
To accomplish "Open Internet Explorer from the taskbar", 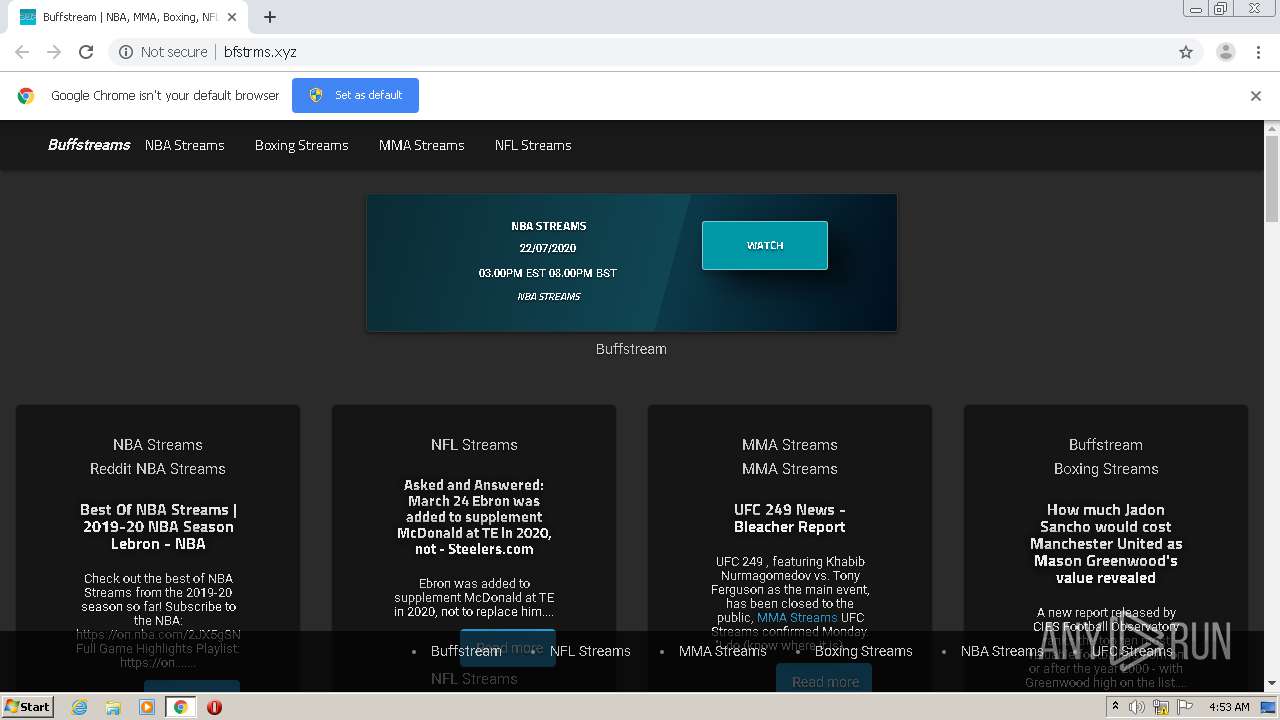I will click(79, 707).
